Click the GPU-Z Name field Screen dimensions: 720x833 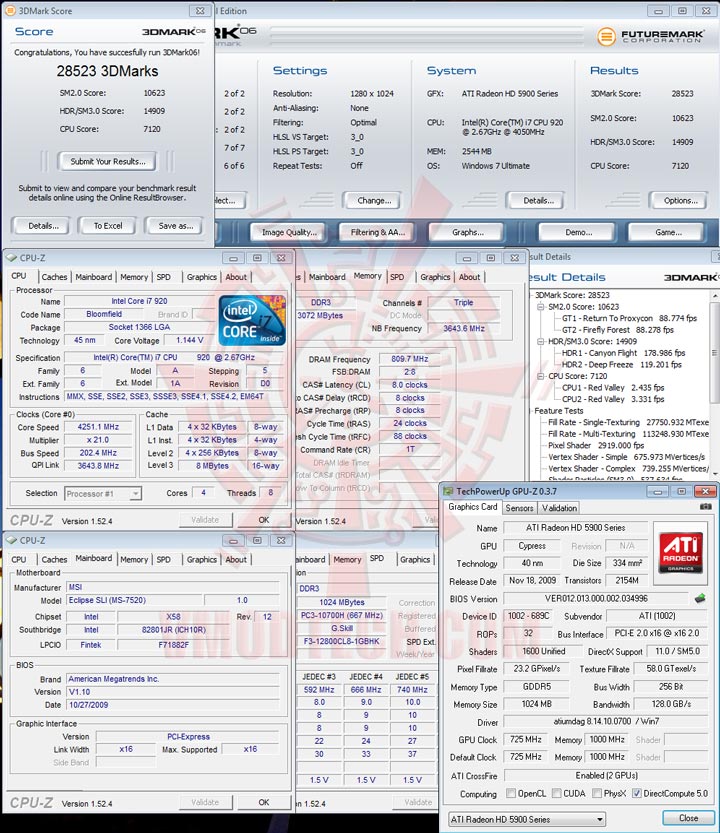tap(575, 528)
